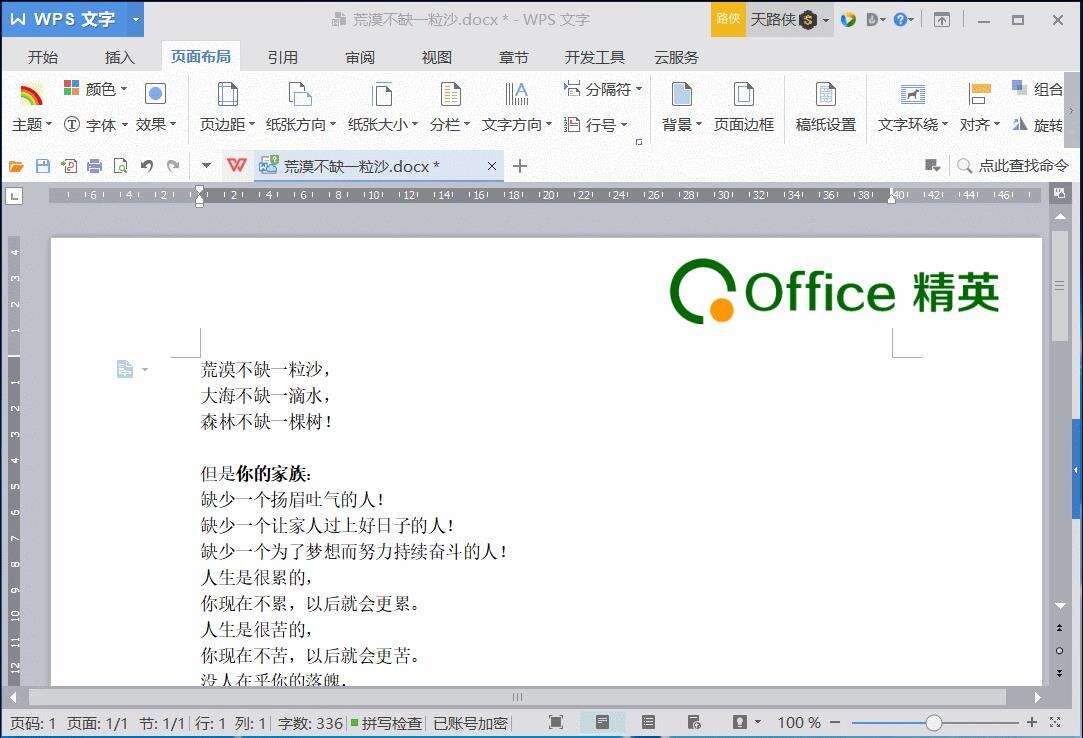This screenshot has height=738, width=1083.
Task: Open 稿纸设置 manuscript paper settings
Action: [825, 107]
